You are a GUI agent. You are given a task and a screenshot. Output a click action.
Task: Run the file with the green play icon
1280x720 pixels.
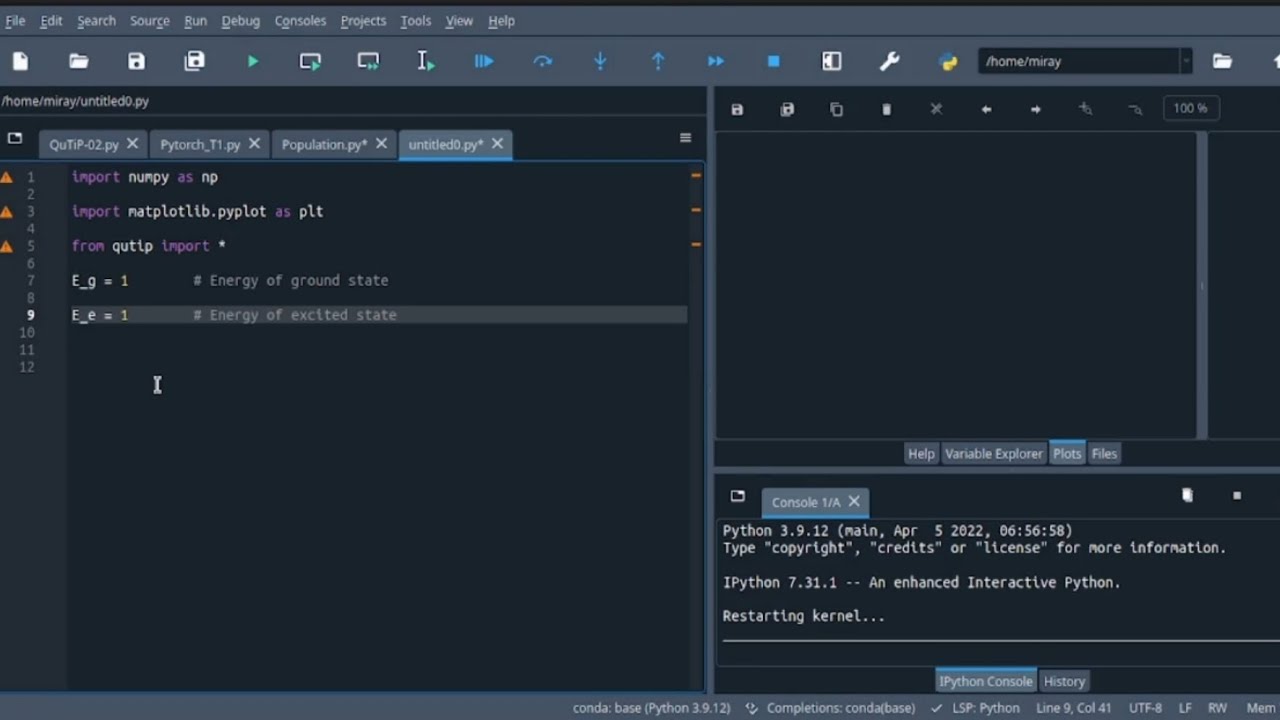click(253, 61)
